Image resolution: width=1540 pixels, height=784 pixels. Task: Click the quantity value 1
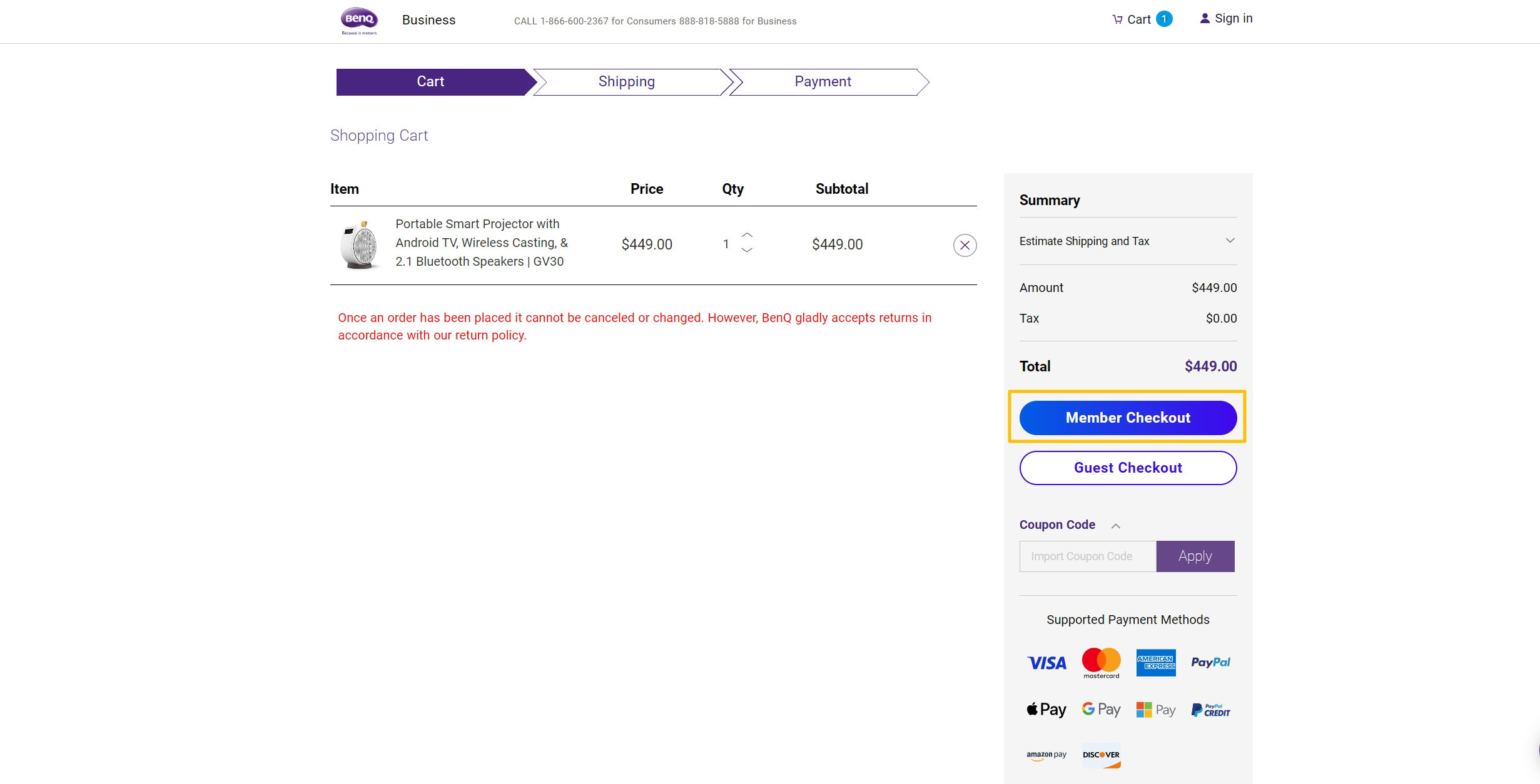point(726,244)
